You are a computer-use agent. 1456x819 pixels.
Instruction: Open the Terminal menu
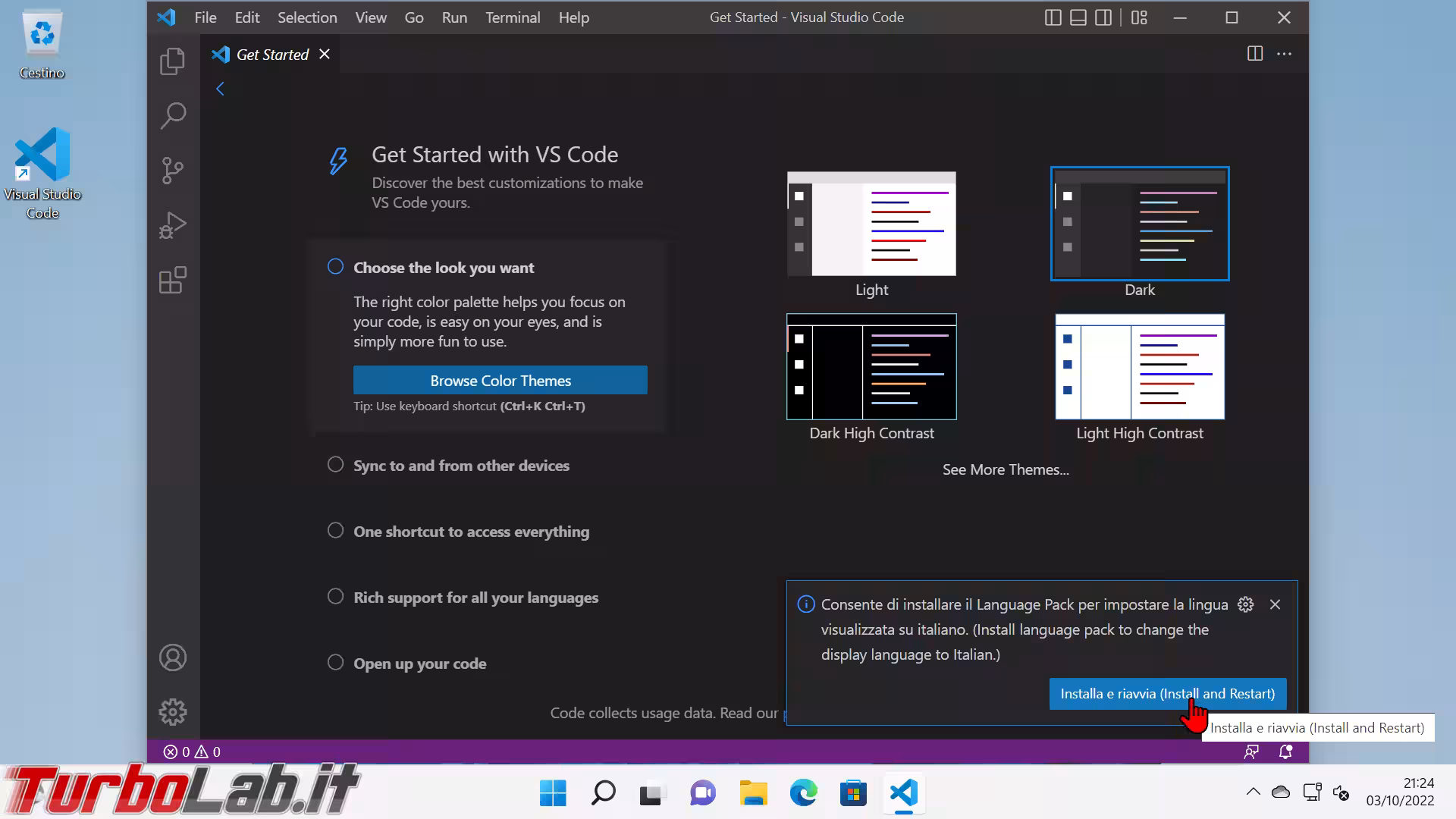[513, 17]
